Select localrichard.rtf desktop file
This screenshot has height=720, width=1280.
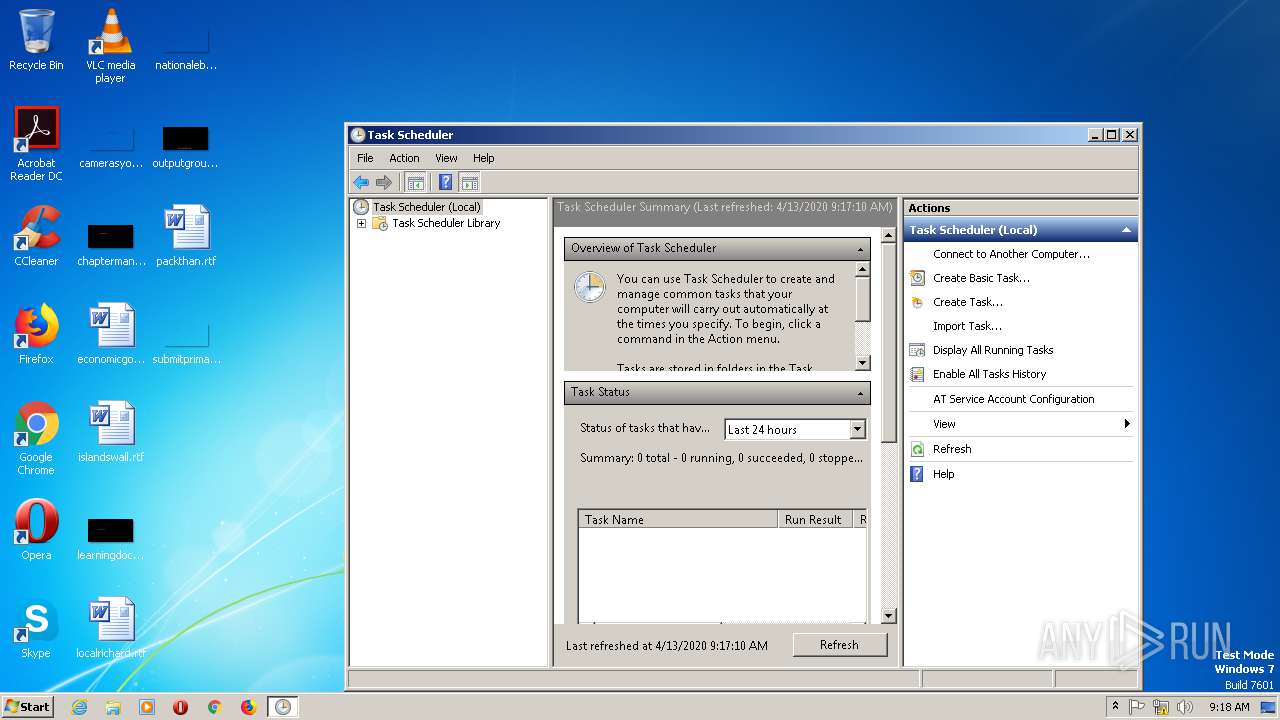(x=110, y=628)
